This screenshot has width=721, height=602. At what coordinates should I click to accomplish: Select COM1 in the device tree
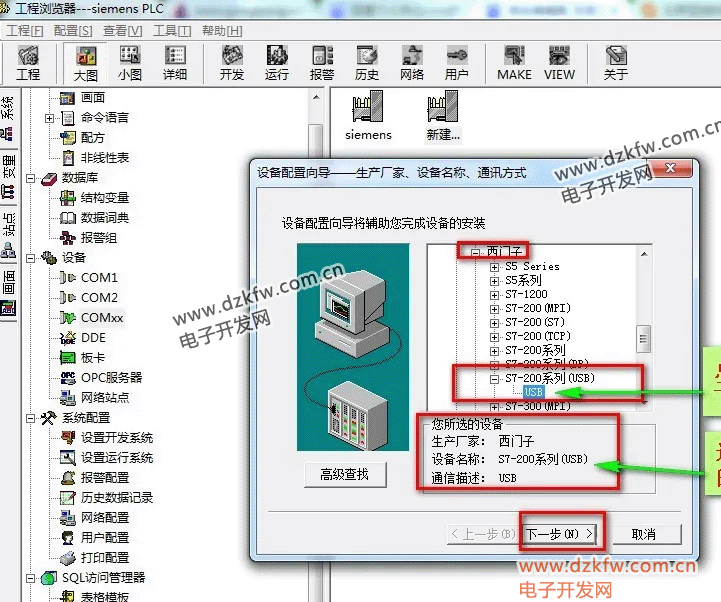99,277
